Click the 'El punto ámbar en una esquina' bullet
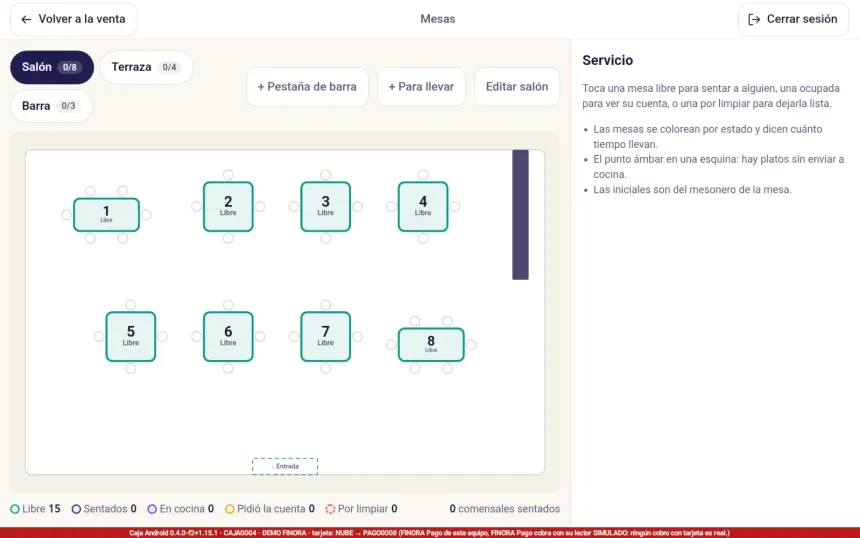Image resolution: width=860 pixels, height=538 pixels. pyautogui.click(x=718, y=167)
